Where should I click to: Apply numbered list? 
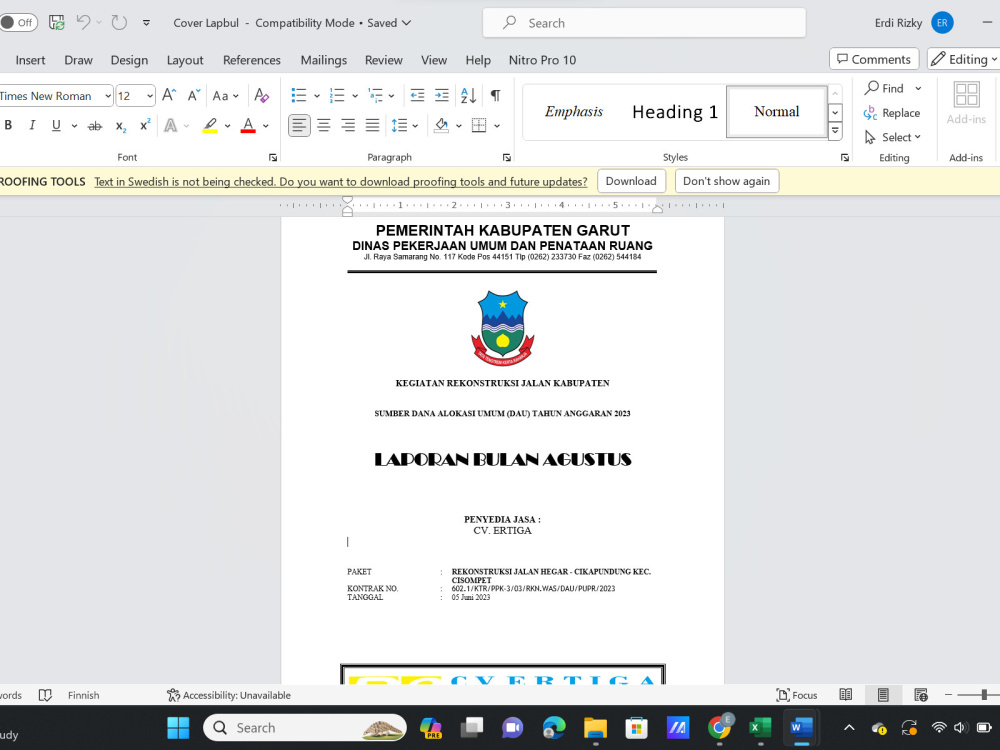pyautogui.click(x=337, y=96)
